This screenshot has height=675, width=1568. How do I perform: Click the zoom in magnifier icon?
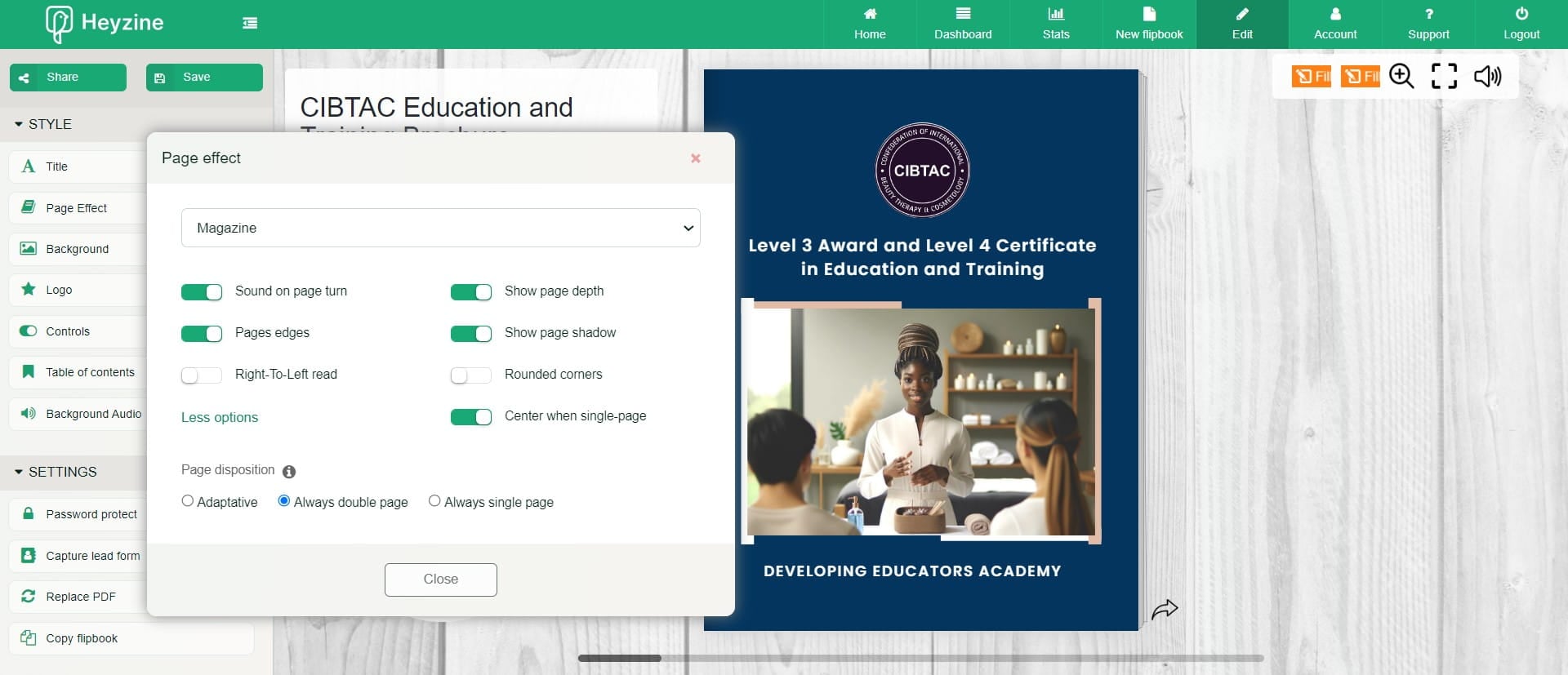click(x=1401, y=76)
